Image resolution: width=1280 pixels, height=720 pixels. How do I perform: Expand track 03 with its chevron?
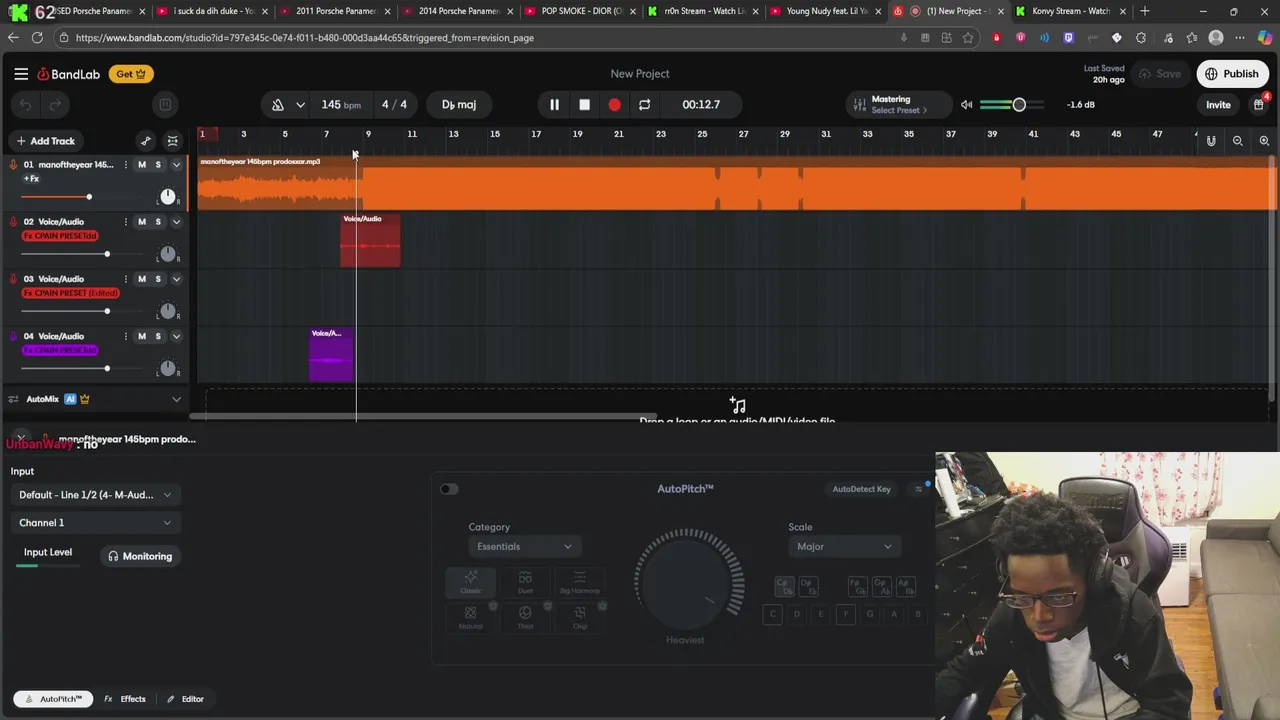click(176, 279)
